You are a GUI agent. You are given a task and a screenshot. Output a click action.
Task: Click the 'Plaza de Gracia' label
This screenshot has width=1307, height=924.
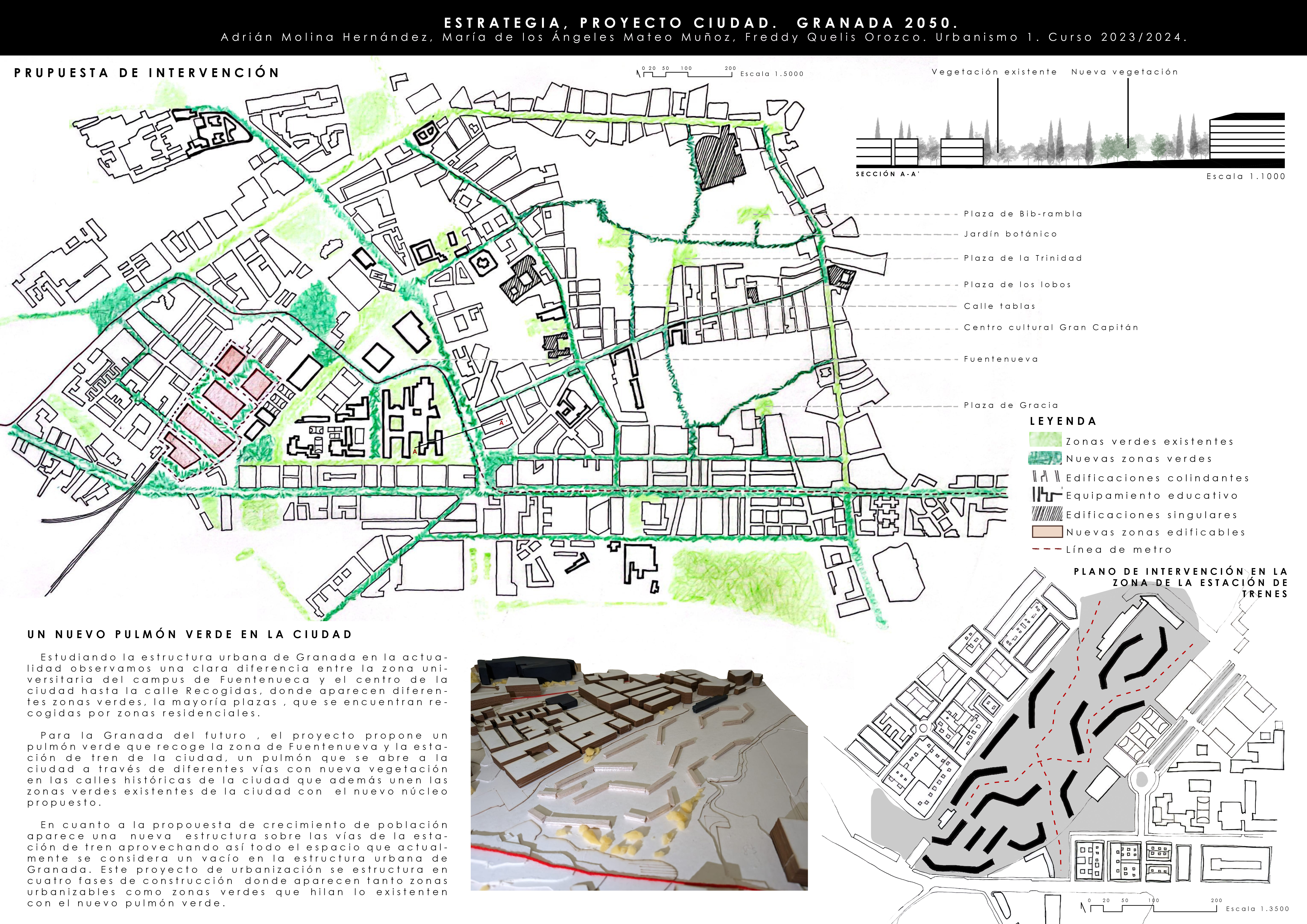pyautogui.click(x=1011, y=405)
